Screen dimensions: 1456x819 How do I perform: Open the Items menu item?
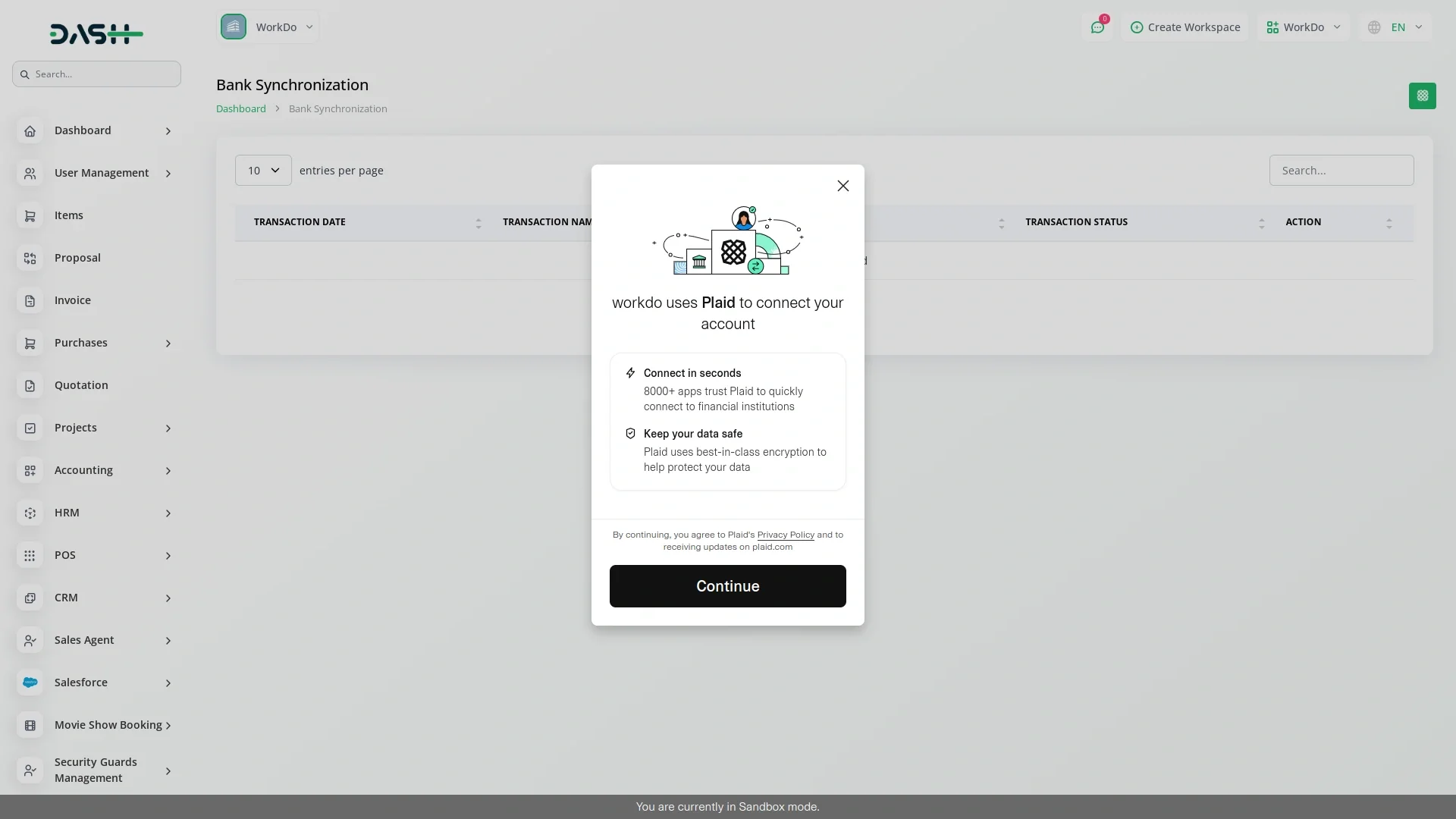pos(69,215)
